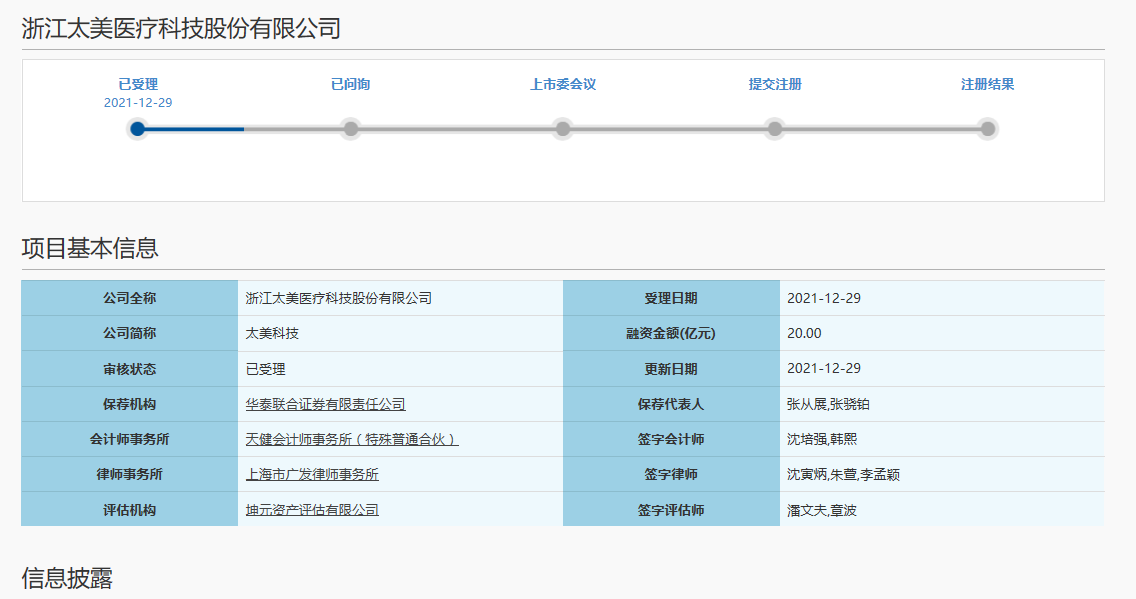This screenshot has height=599, width=1136.
Task: Click the 更新日期 value 2021-12-29
Action: (824, 368)
